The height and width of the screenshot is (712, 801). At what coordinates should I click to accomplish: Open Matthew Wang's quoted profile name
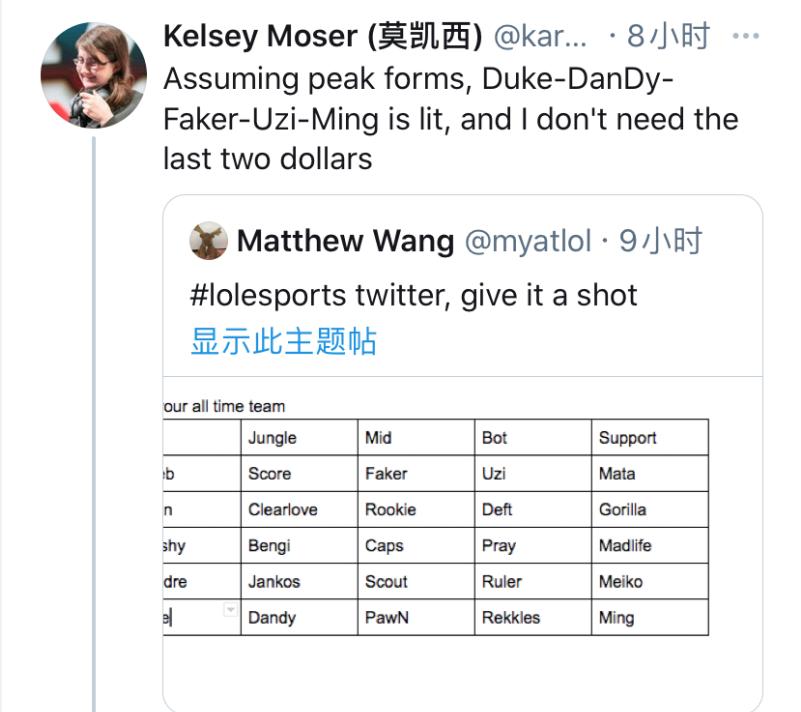coord(346,241)
